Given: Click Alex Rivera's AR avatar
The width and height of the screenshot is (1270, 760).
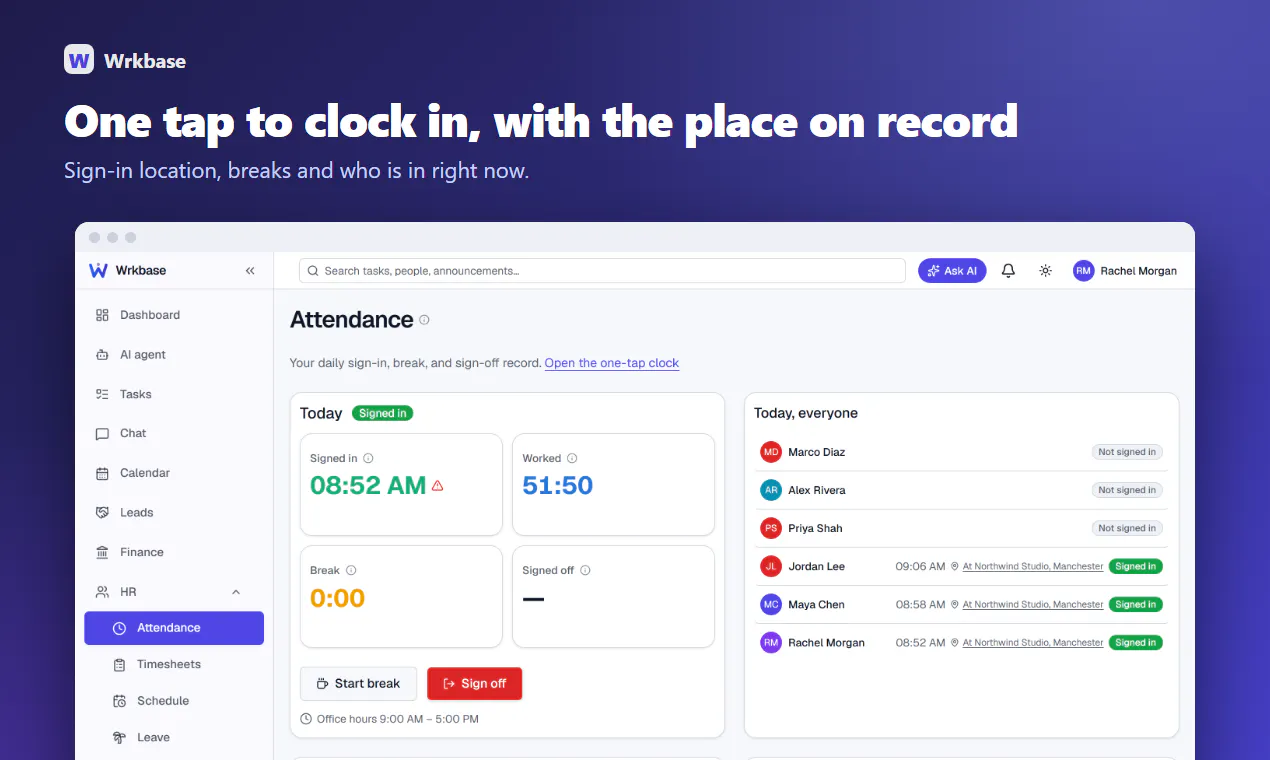Looking at the screenshot, I should tap(771, 490).
